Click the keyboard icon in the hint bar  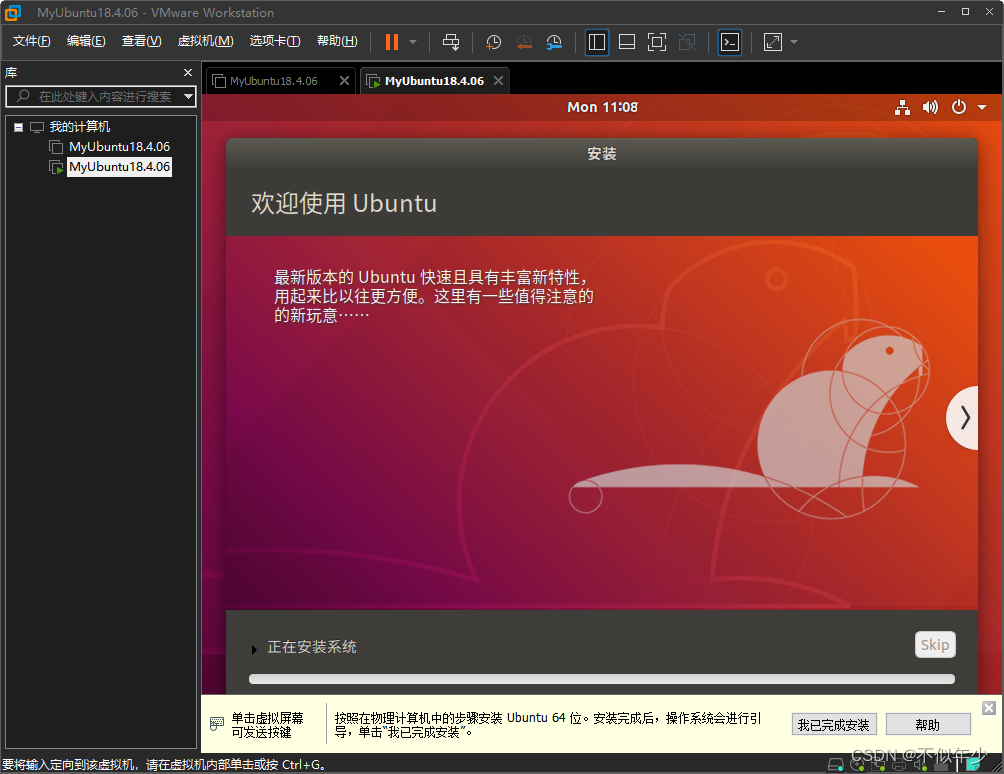pyautogui.click(x=216, y=724)
